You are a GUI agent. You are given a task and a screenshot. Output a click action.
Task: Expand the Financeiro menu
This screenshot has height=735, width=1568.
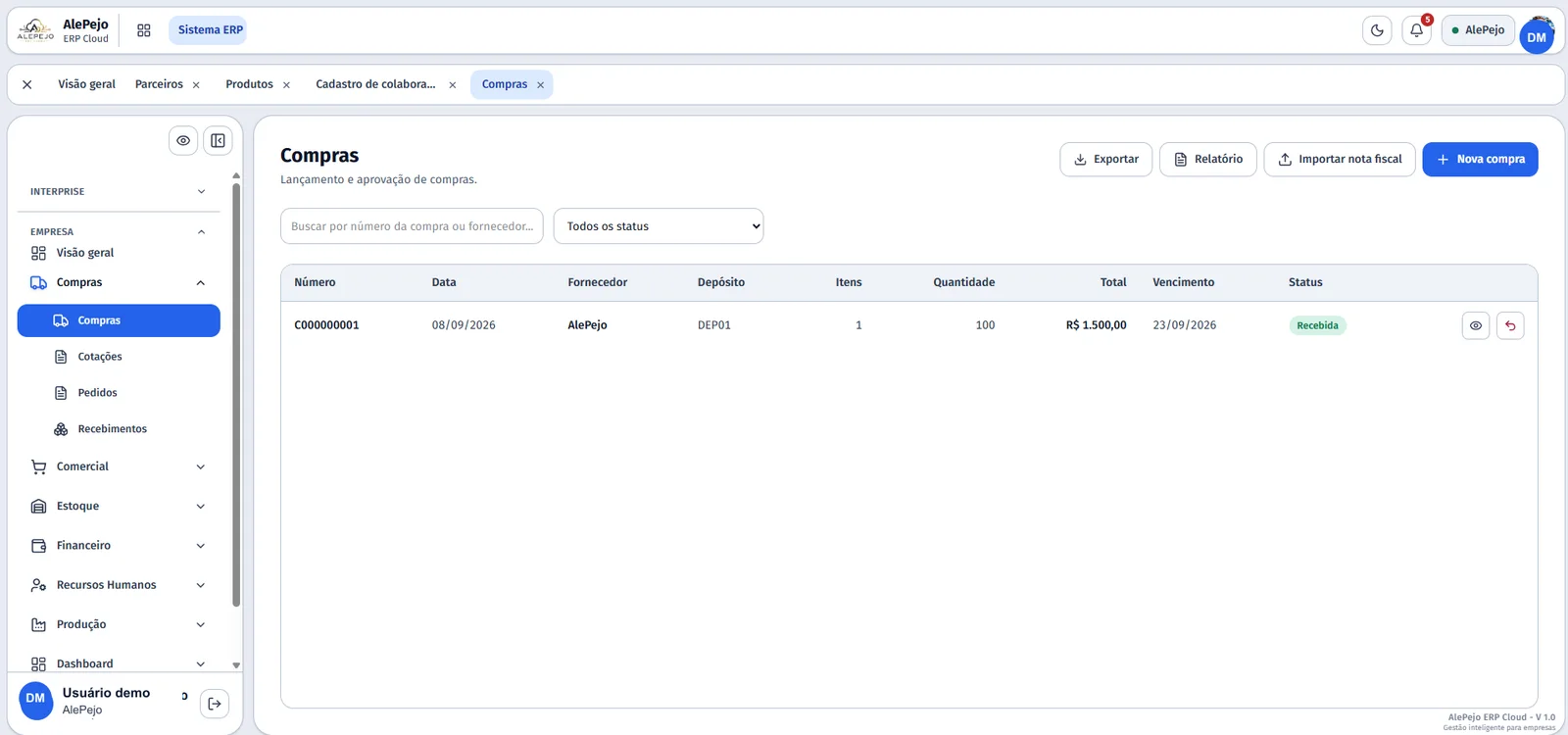coord(119,546)
